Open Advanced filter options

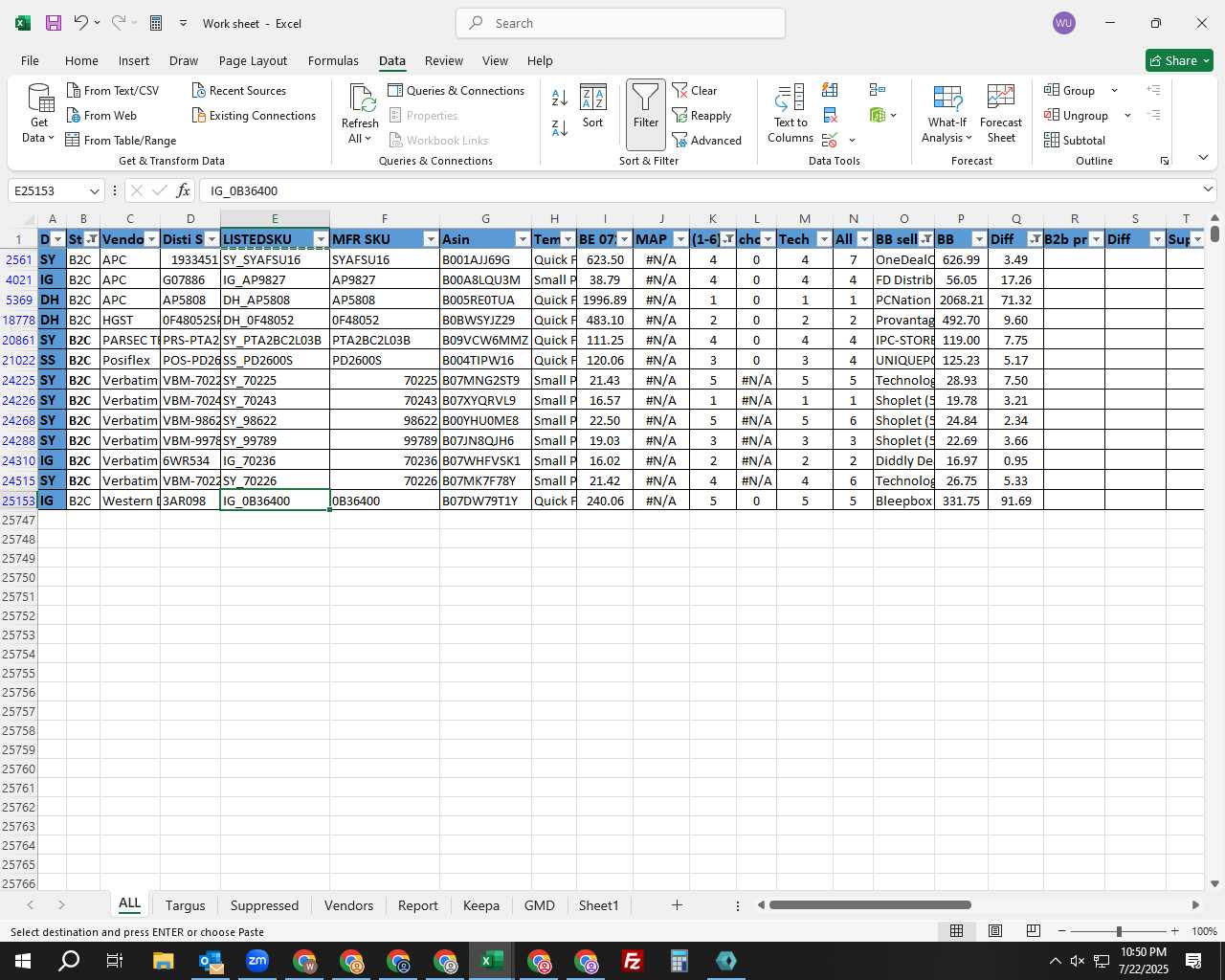click(707, 140)
